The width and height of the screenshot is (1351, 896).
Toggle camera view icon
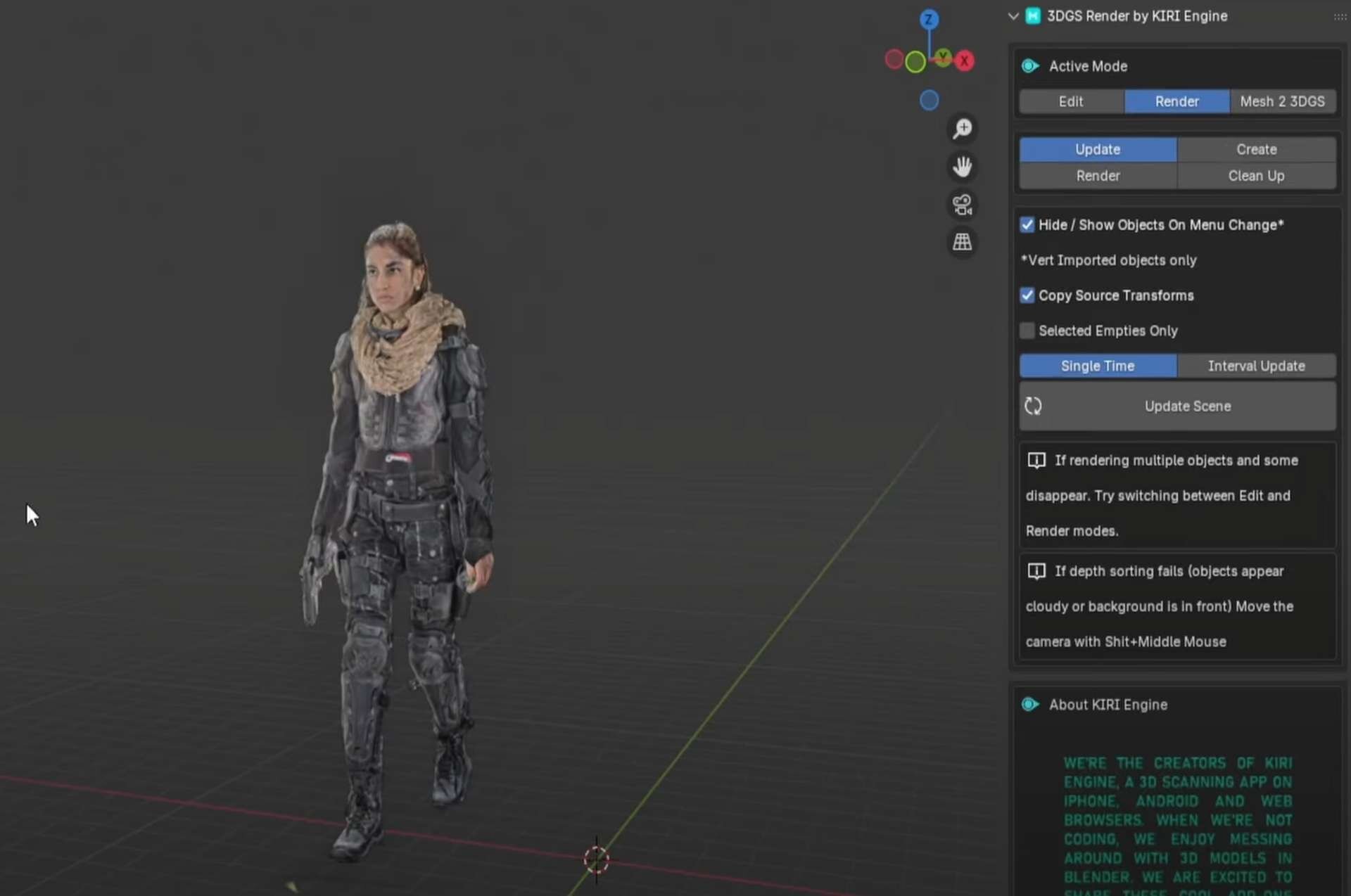tap(962, 205)
